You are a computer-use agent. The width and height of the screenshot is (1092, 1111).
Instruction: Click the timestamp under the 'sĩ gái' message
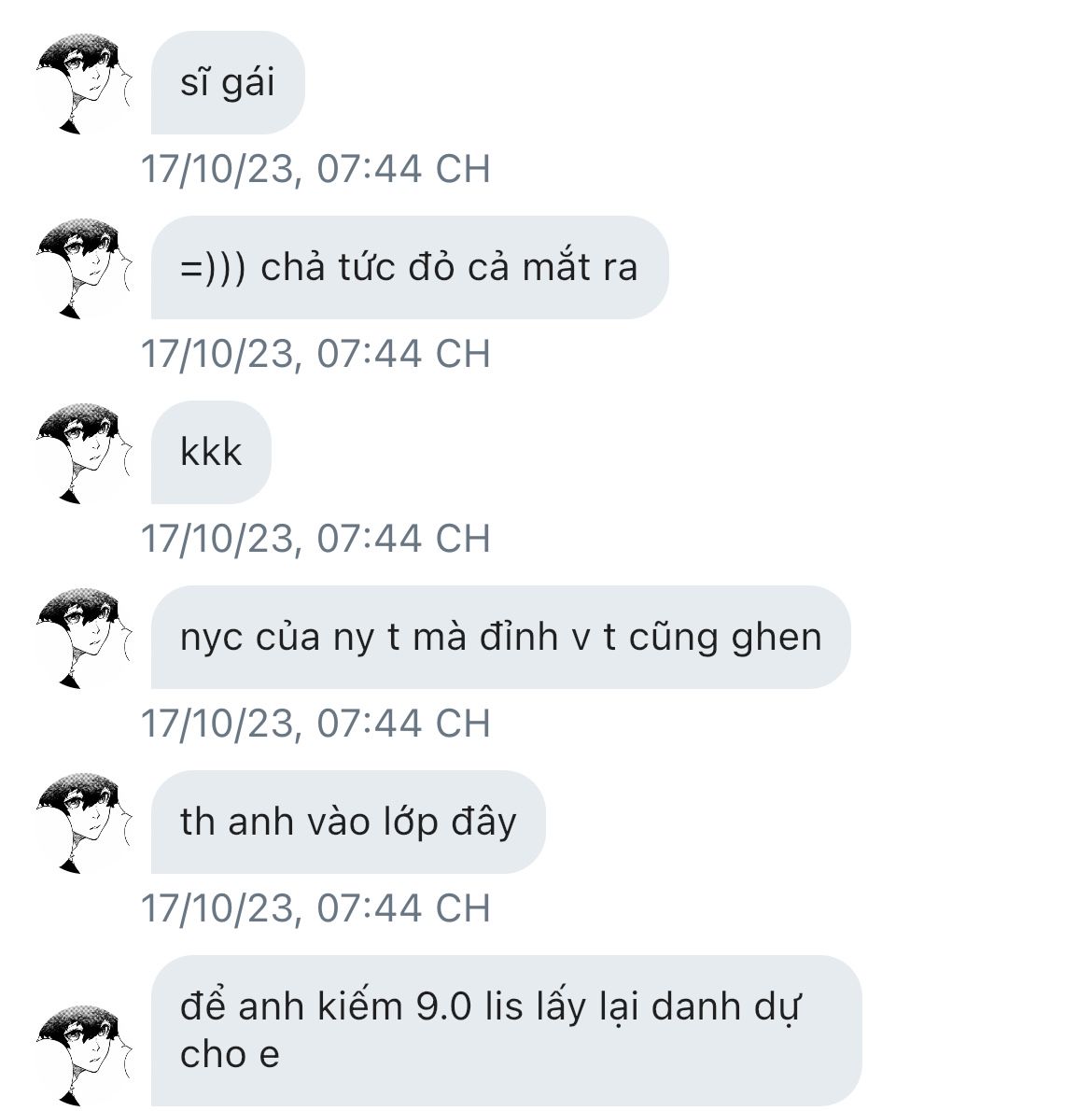click(x=315, y=169)
